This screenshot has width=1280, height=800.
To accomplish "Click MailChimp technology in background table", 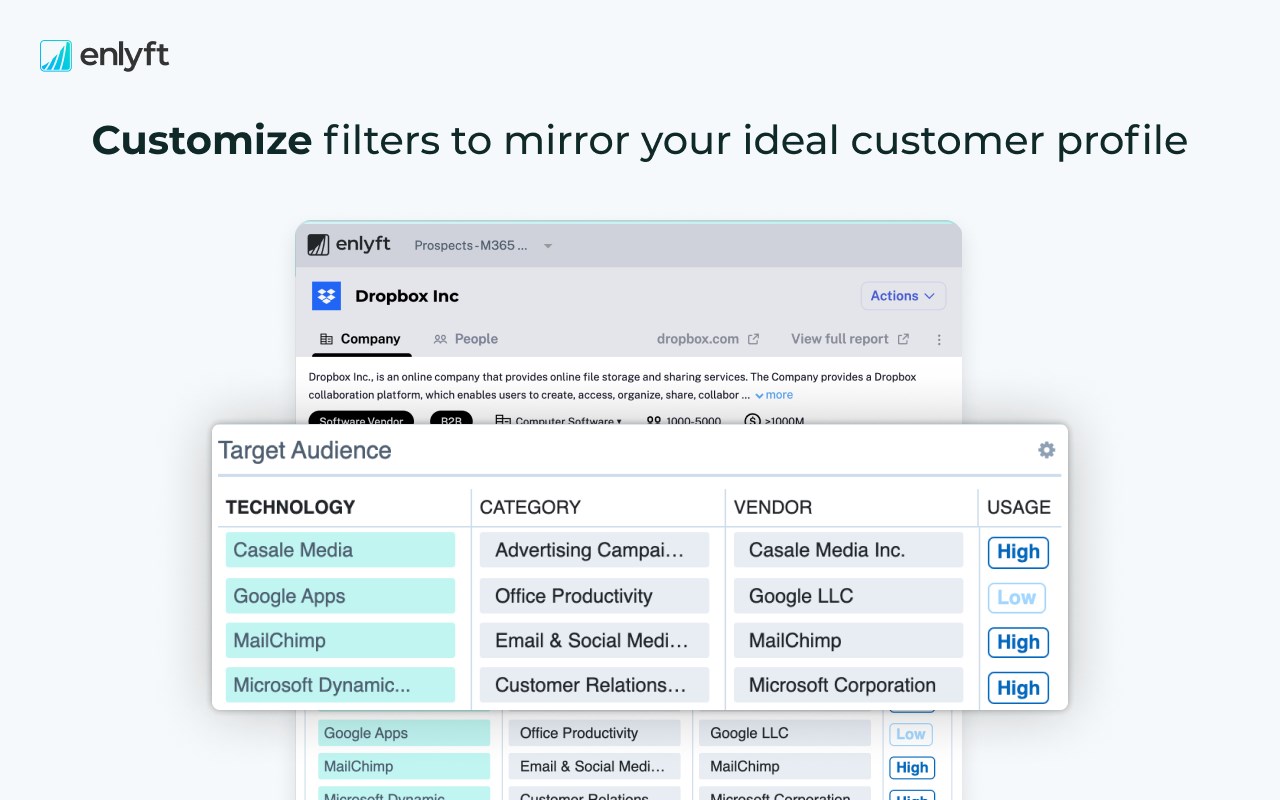I will tap(404, 767).
